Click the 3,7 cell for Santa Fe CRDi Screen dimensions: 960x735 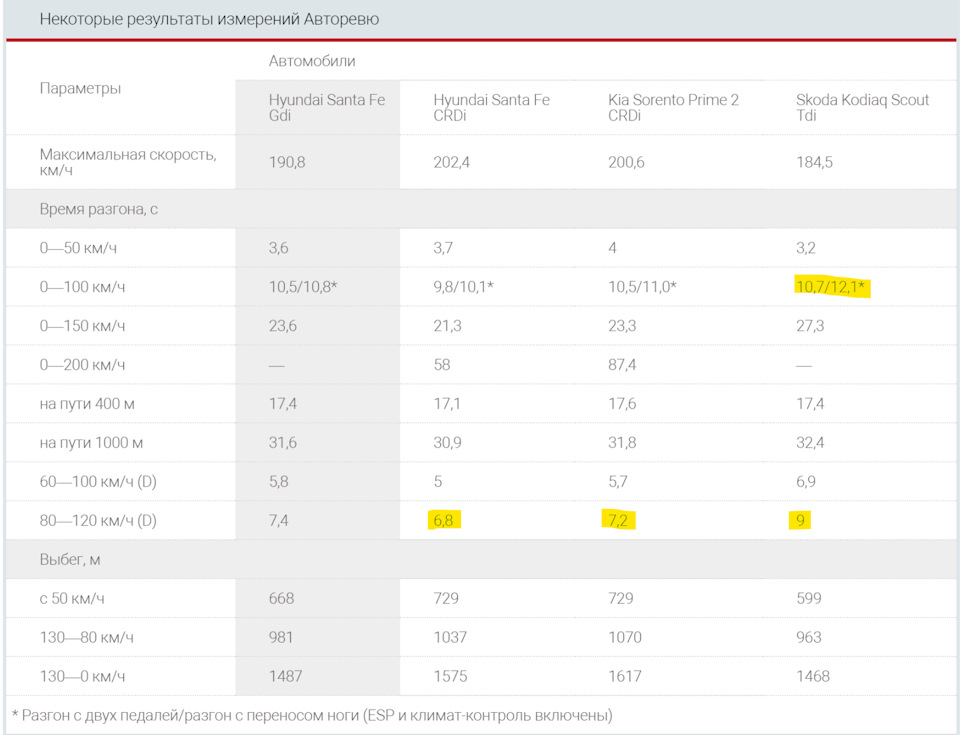(x=443, y=248)
